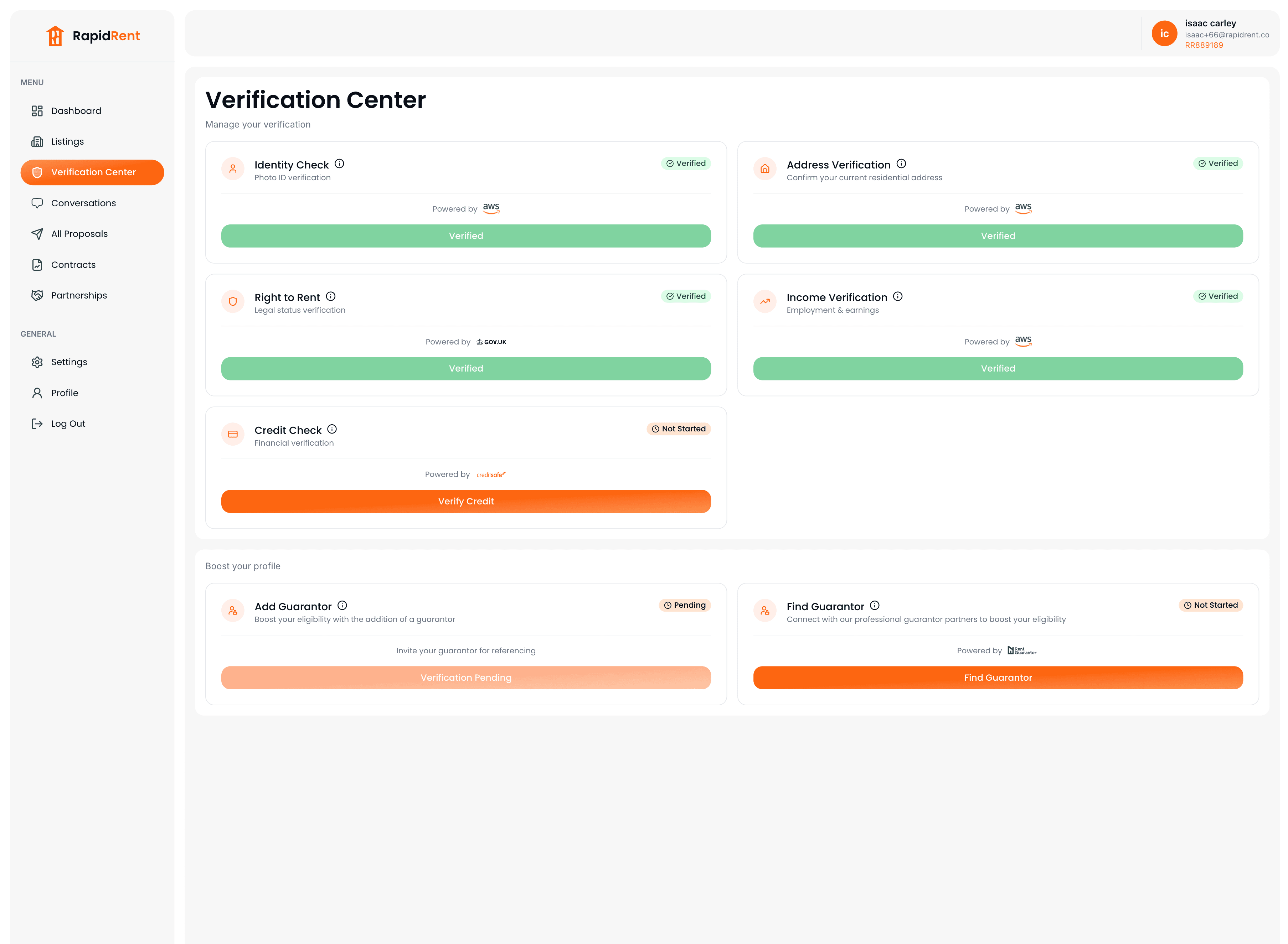Click the orange 'ic' user avatar
1288x944 pixels.
point(1164,33)
